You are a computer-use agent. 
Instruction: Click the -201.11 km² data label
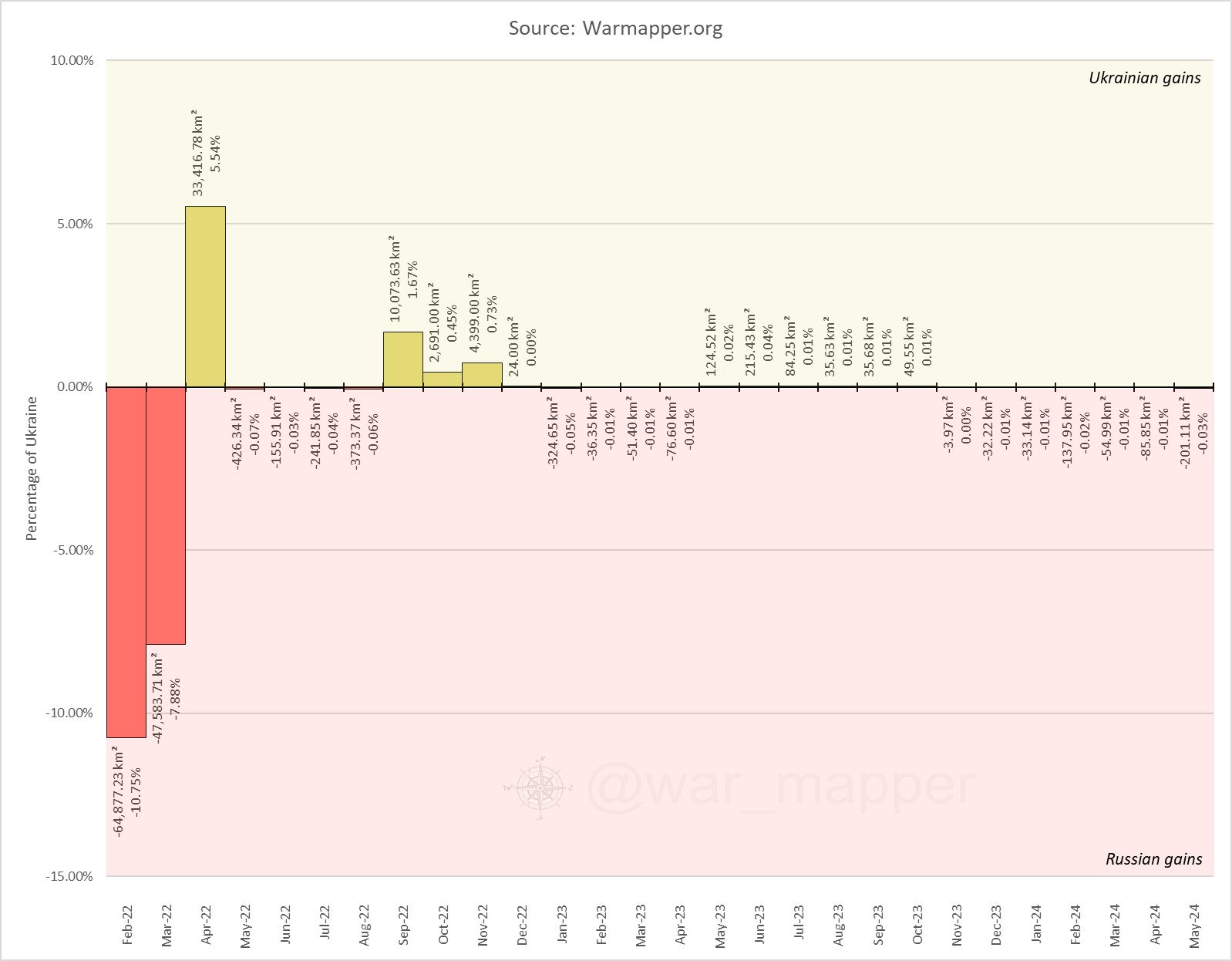1186,434
